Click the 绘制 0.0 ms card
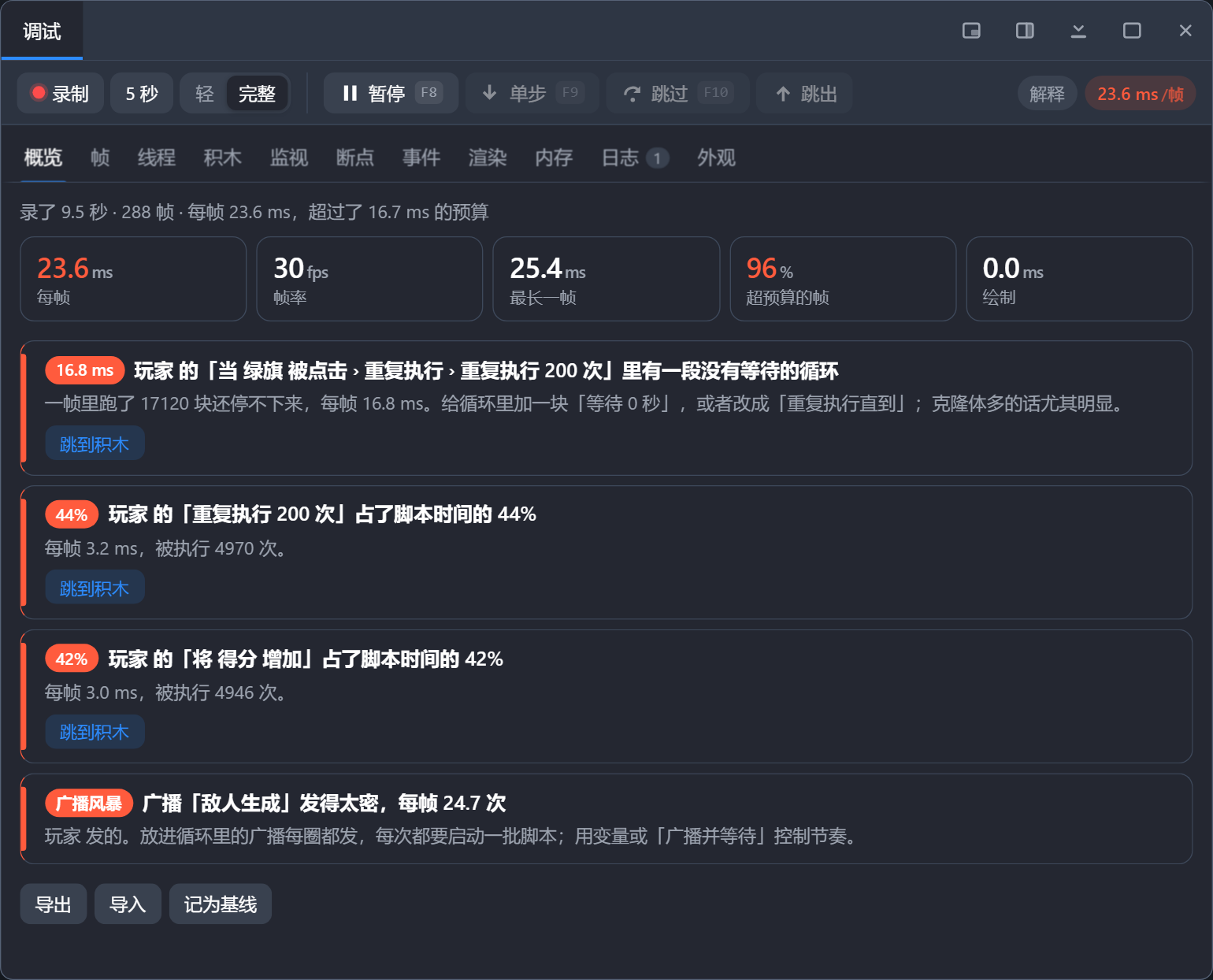Image resolution: width=1213 pixels, height=980 pixels. point(1079,279)
